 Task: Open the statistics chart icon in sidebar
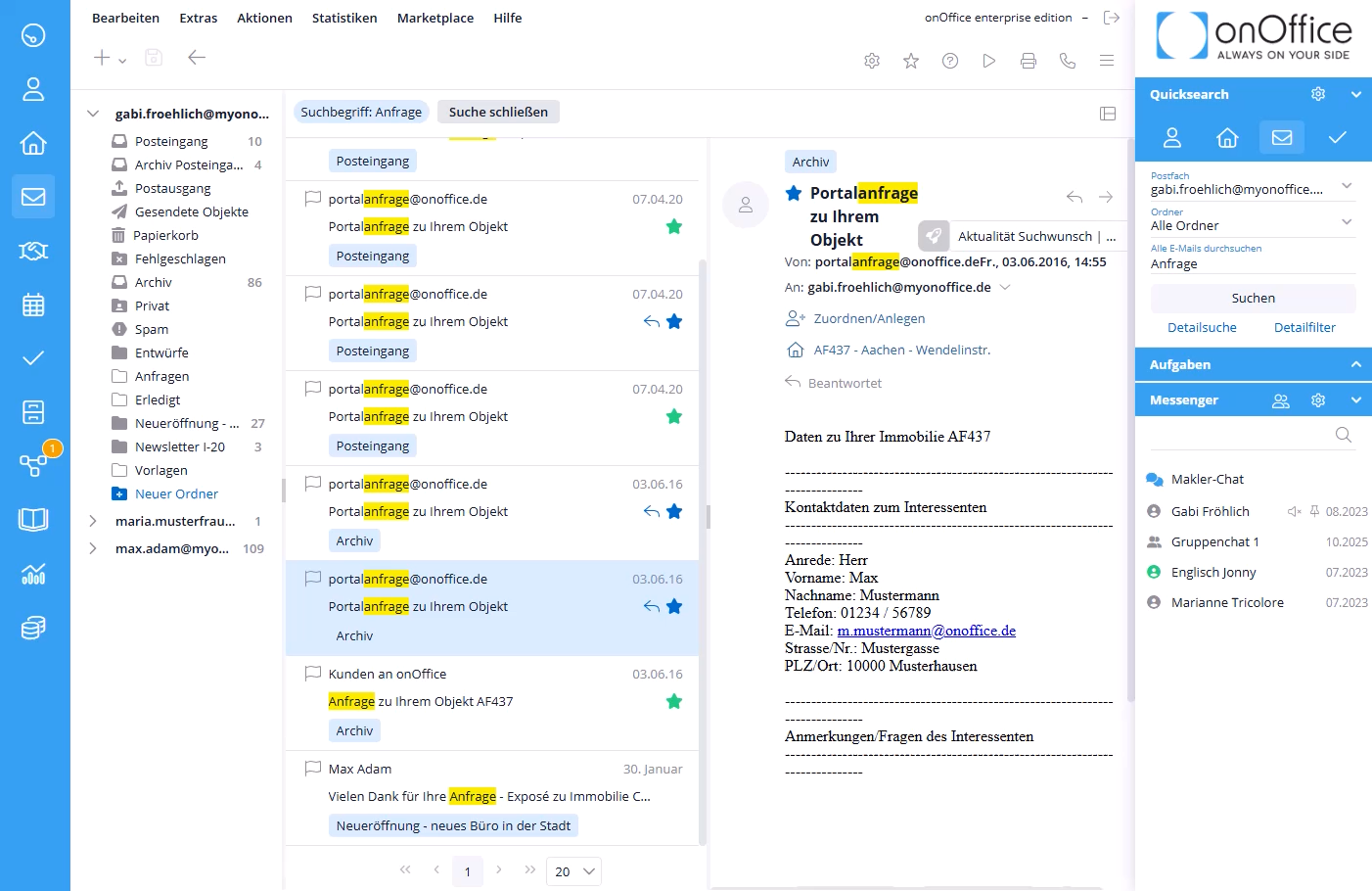[33, 574]
